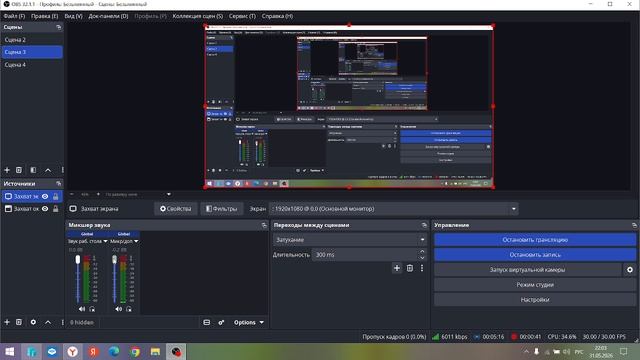Viewport: 640px width, 360px height.
Task: Click 'Остановить запись' to stop recording
Action: point(535,255)
